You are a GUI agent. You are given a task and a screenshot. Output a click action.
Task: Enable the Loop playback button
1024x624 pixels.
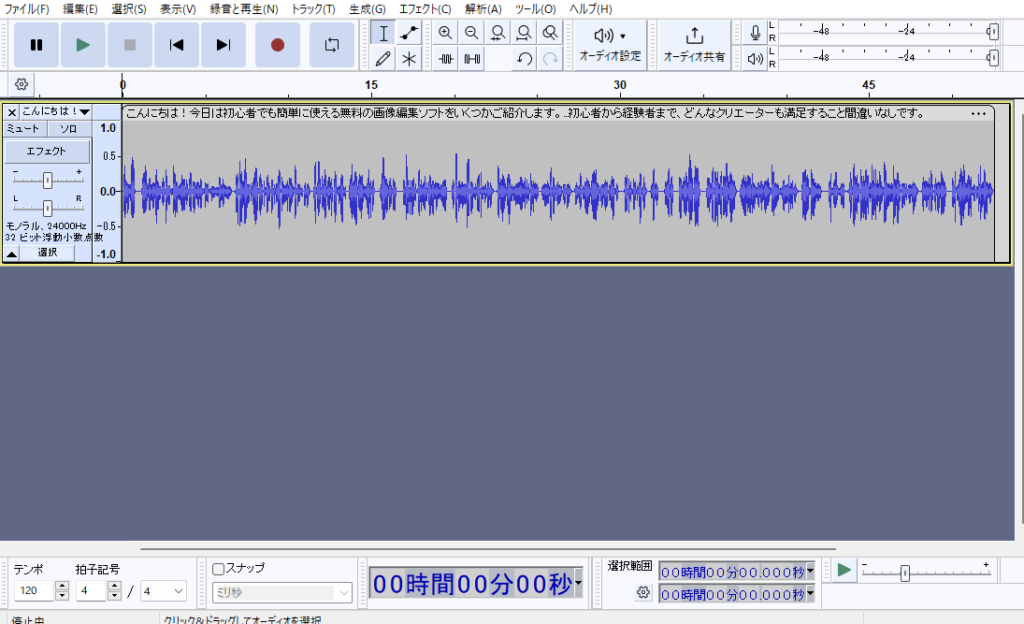pyautogui.click(x=331, y=45)
